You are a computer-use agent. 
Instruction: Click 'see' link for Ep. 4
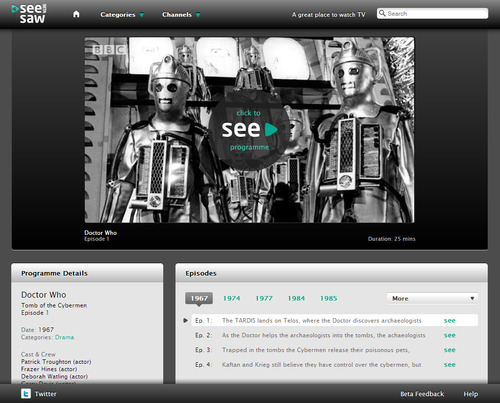450,365
